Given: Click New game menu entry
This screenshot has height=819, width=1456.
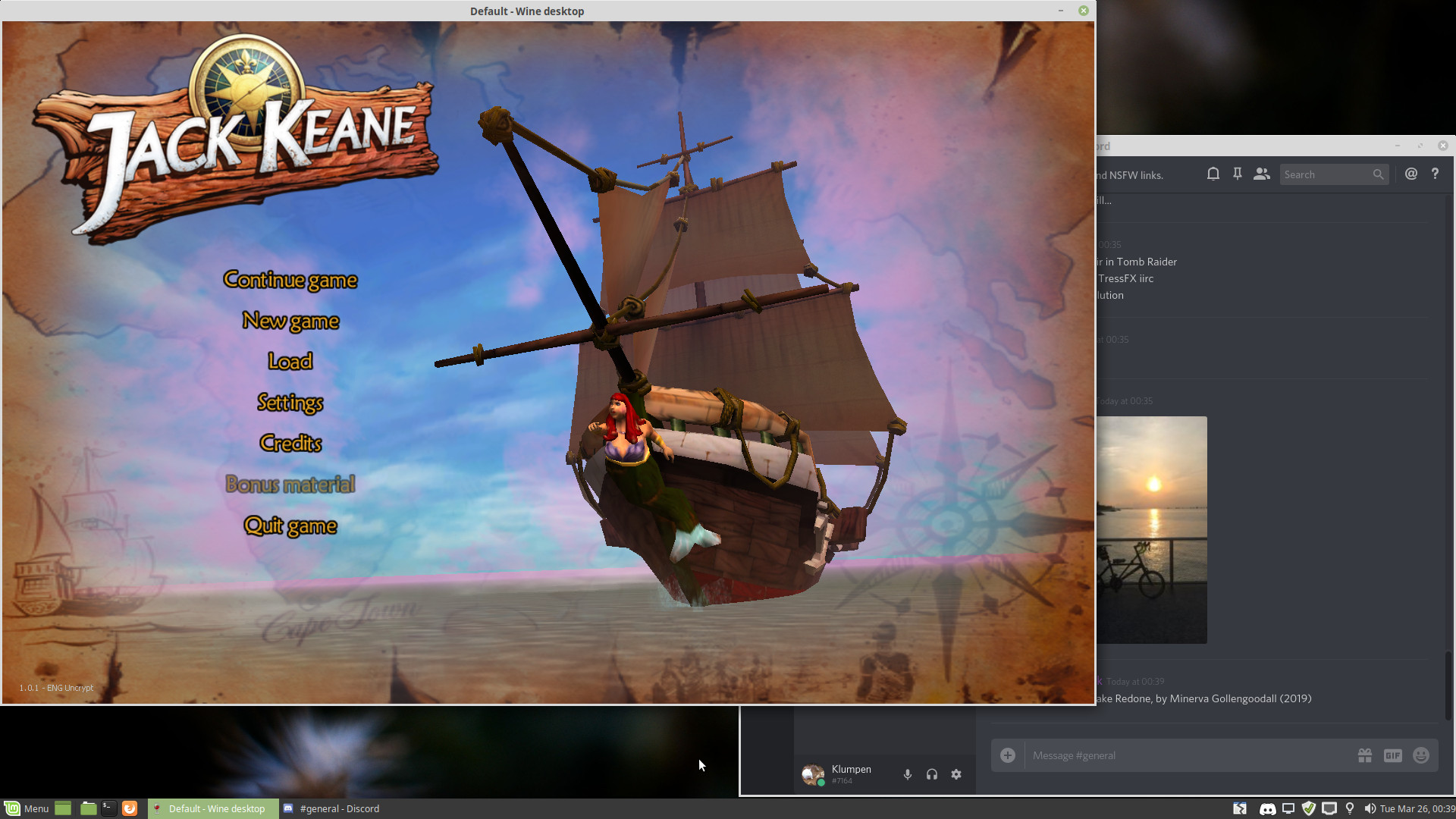Looking at the screenshot, I should coord(290,321).
